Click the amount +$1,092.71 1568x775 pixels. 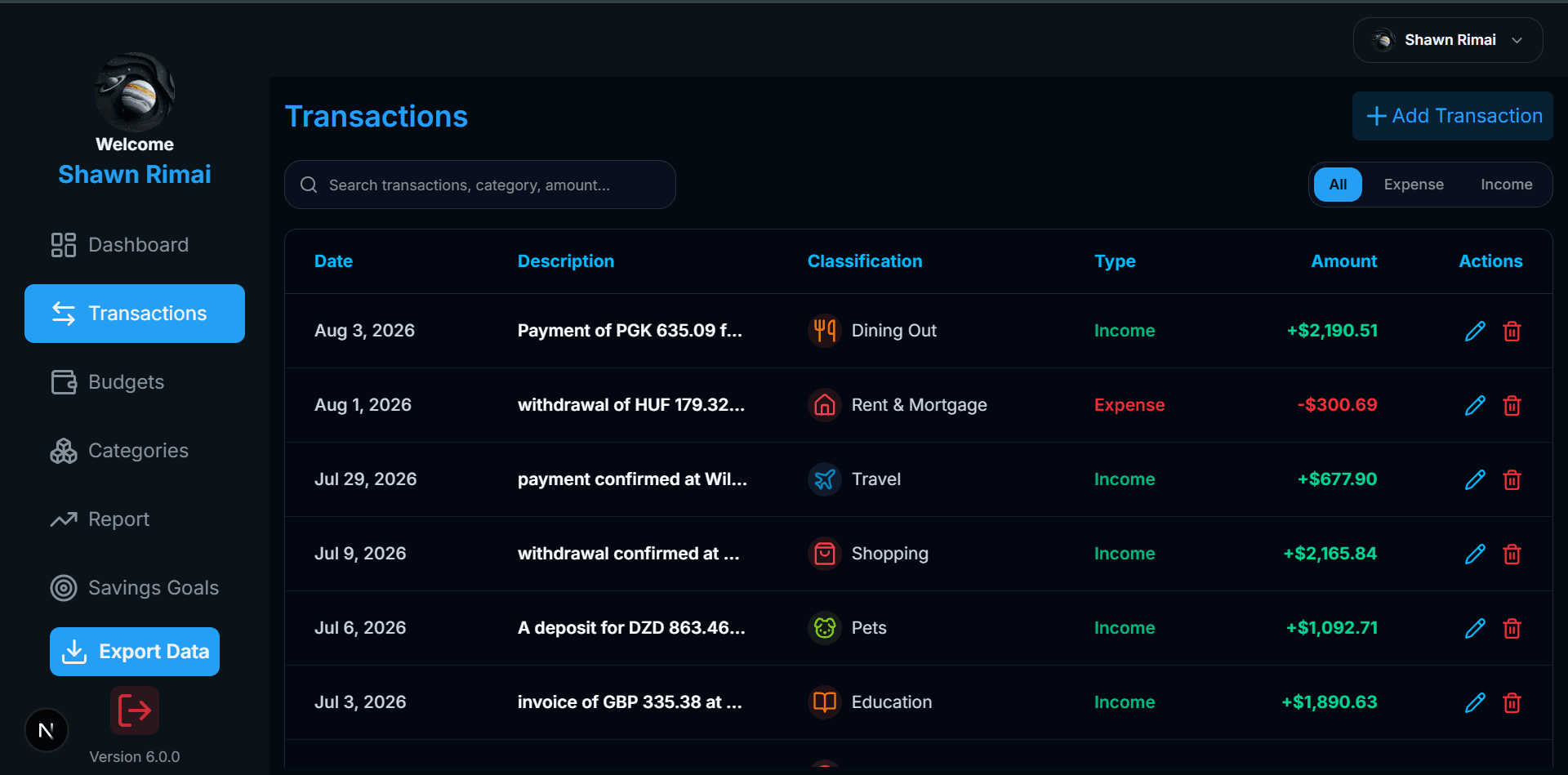(x=1332, y=628)
